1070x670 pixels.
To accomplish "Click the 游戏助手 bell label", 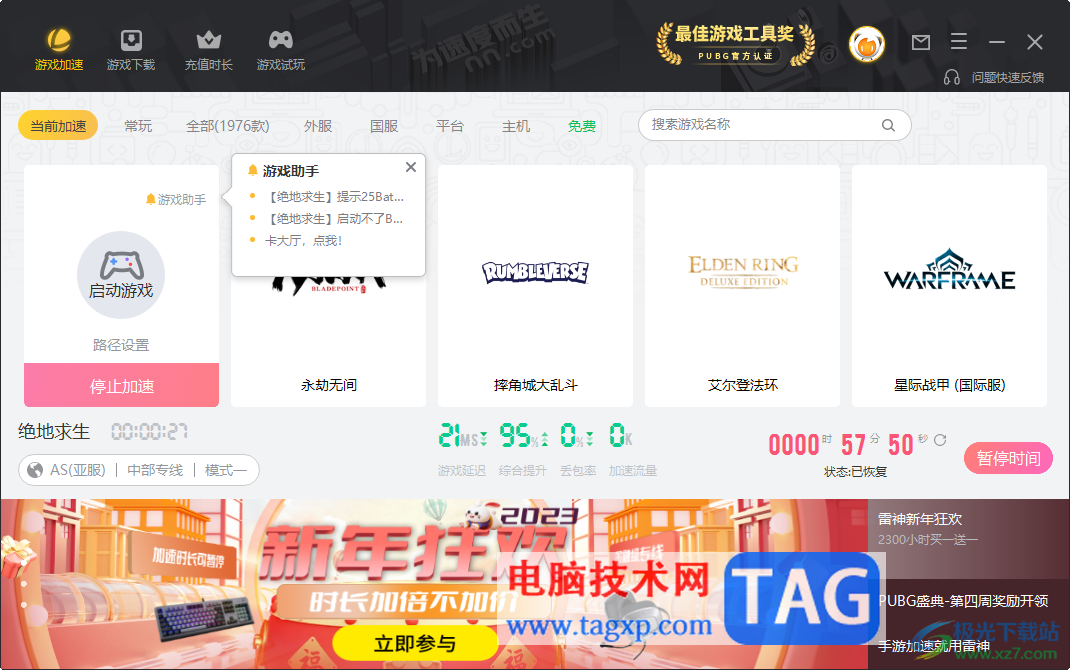I will tap(175, 199).
